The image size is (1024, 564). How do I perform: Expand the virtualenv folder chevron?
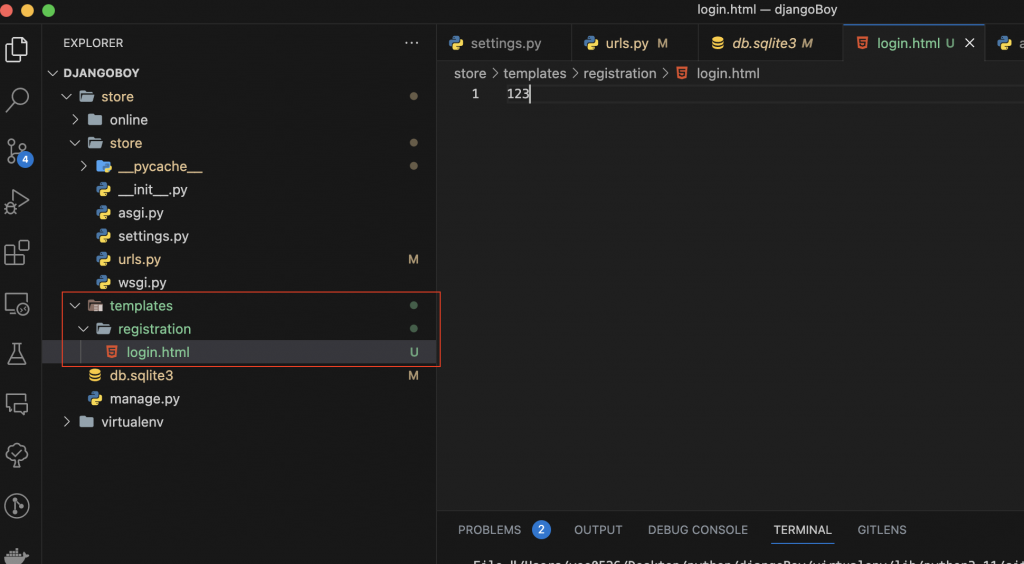(x=66, y=422)
